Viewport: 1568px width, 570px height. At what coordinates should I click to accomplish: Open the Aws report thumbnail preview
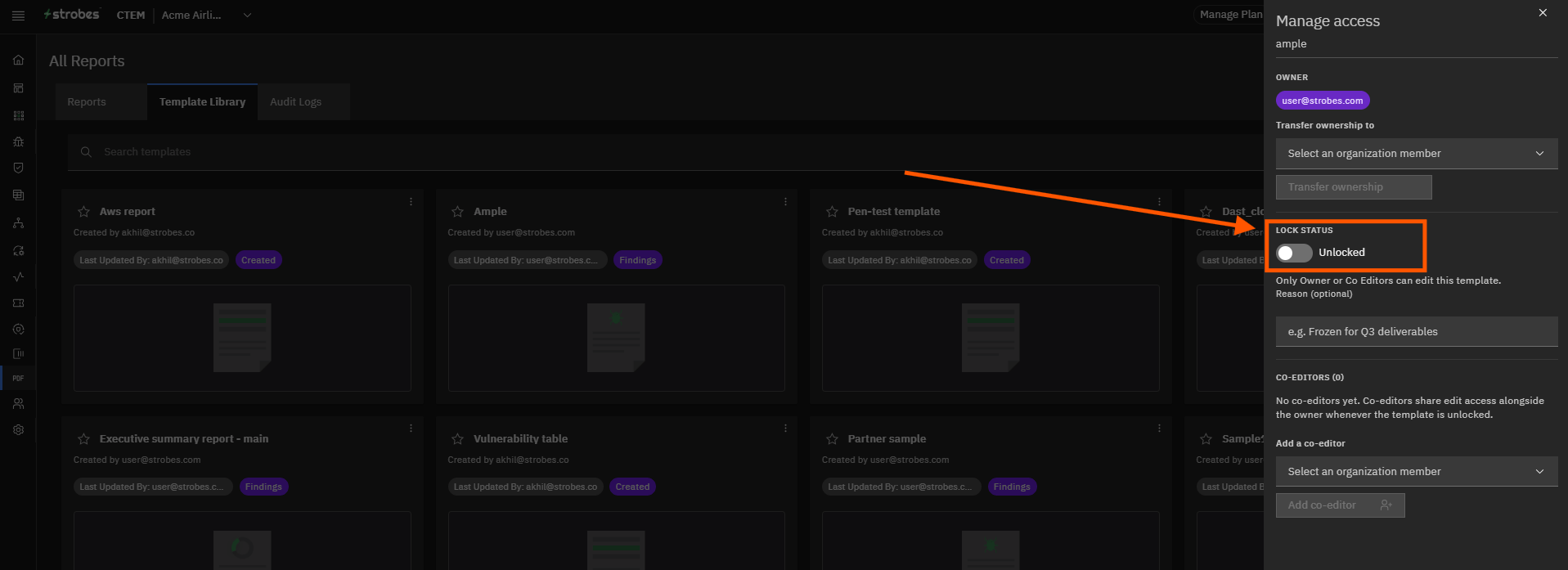(242, 338)
